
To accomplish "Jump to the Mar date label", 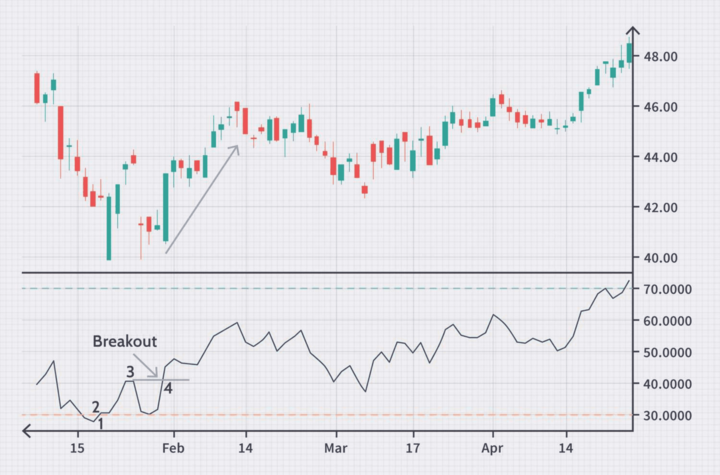I will click(x=335, y=450).
